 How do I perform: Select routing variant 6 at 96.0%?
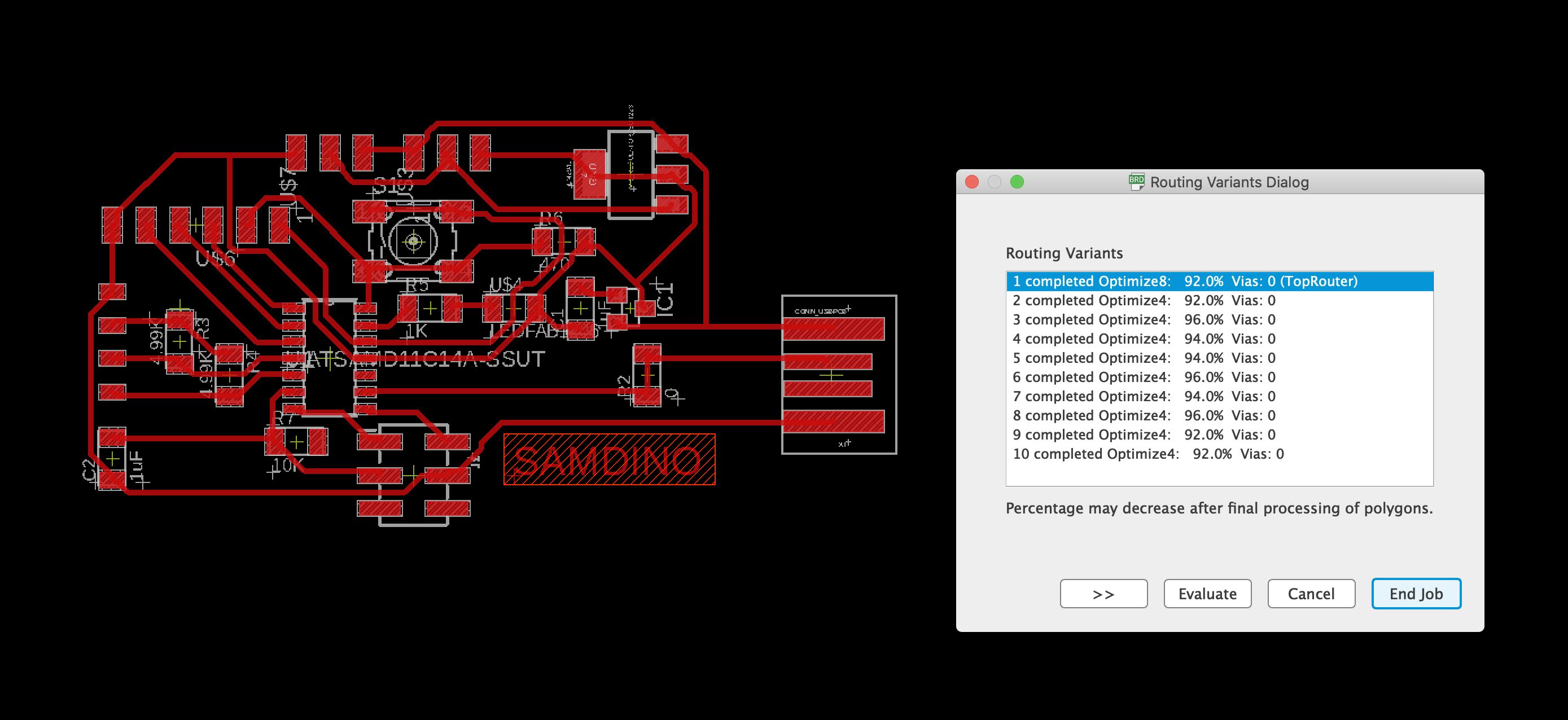tap(1143, 377)
